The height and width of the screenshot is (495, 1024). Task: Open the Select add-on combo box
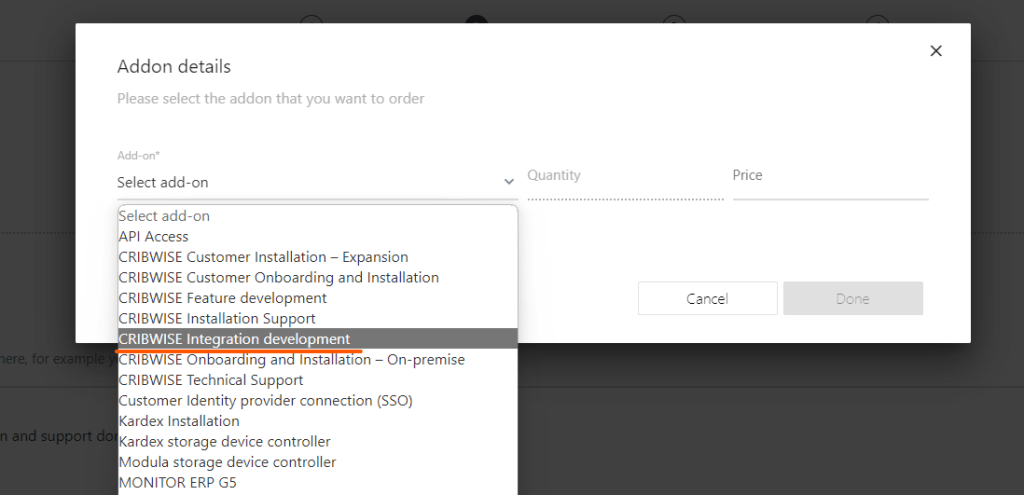pyautogui.click(x=310, y=182)
